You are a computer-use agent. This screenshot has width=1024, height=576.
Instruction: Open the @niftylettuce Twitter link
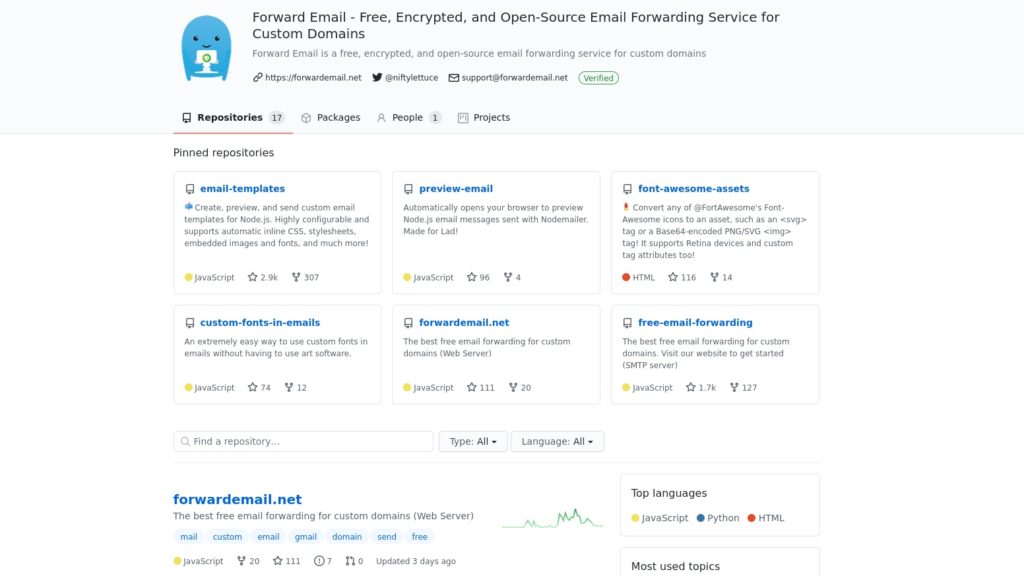coord(411,77)
